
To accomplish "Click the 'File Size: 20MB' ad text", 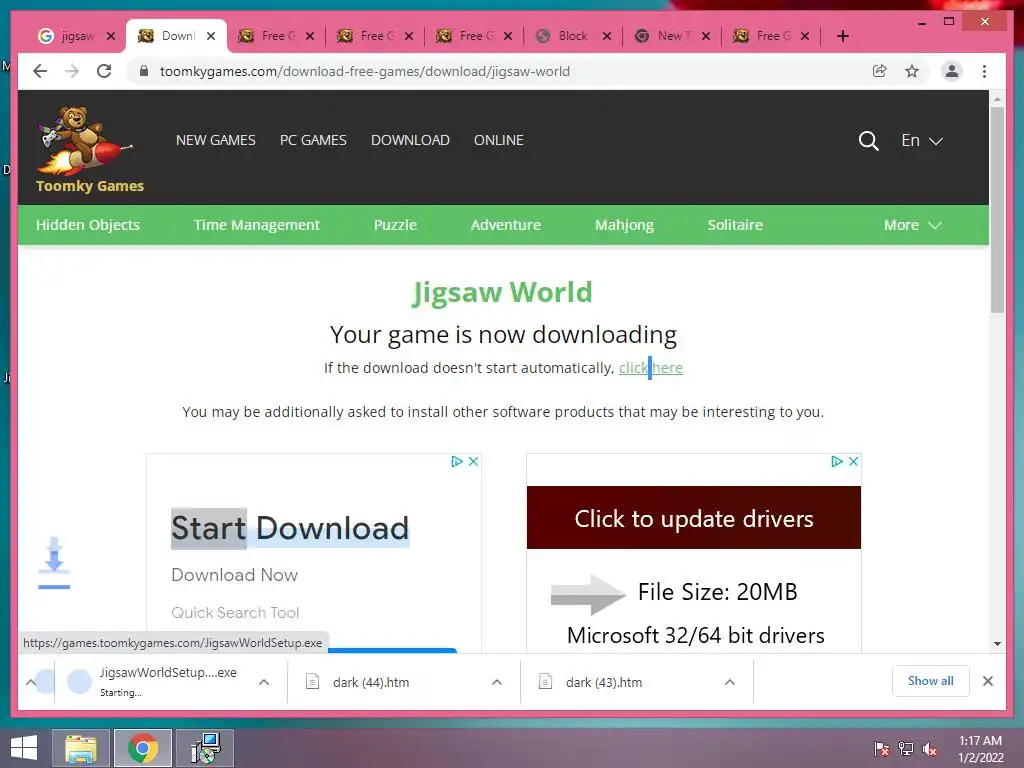I will 717,592.
